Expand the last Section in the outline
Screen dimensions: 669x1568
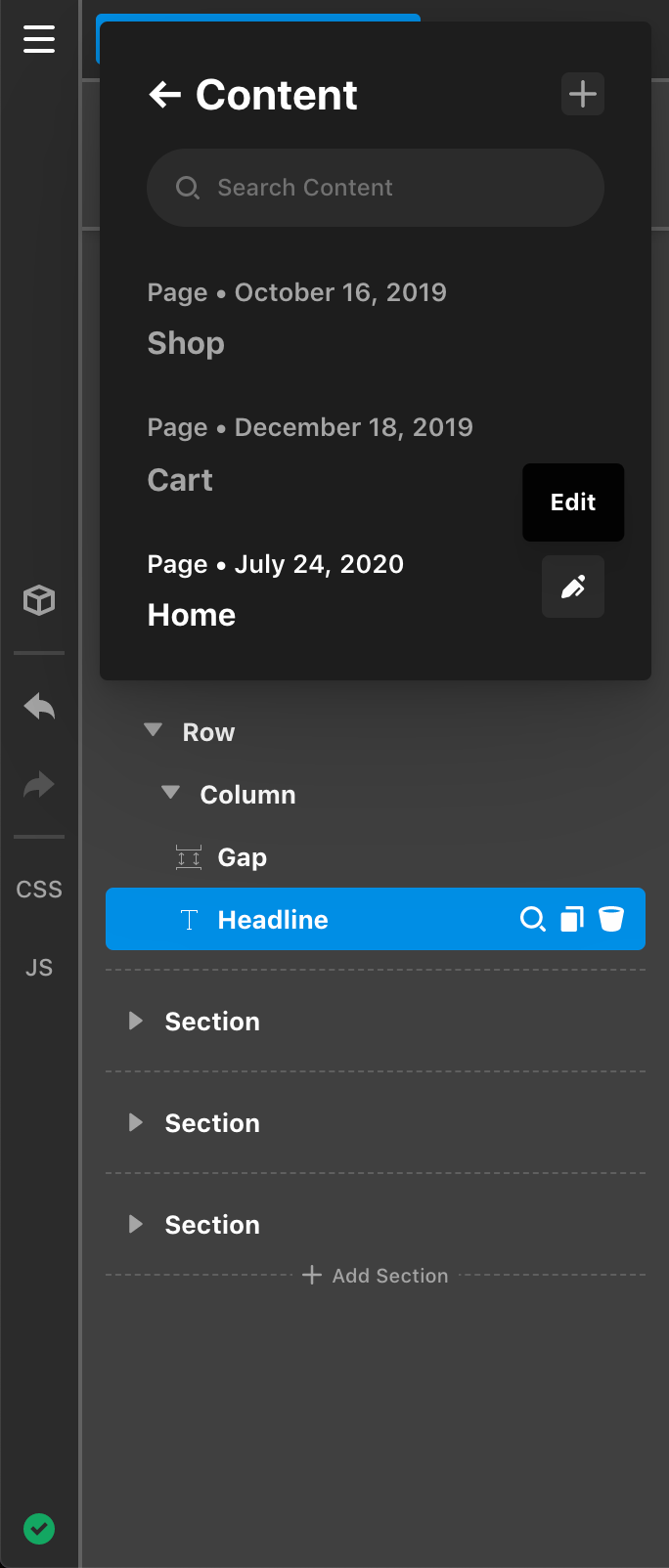click(136, 1224)
